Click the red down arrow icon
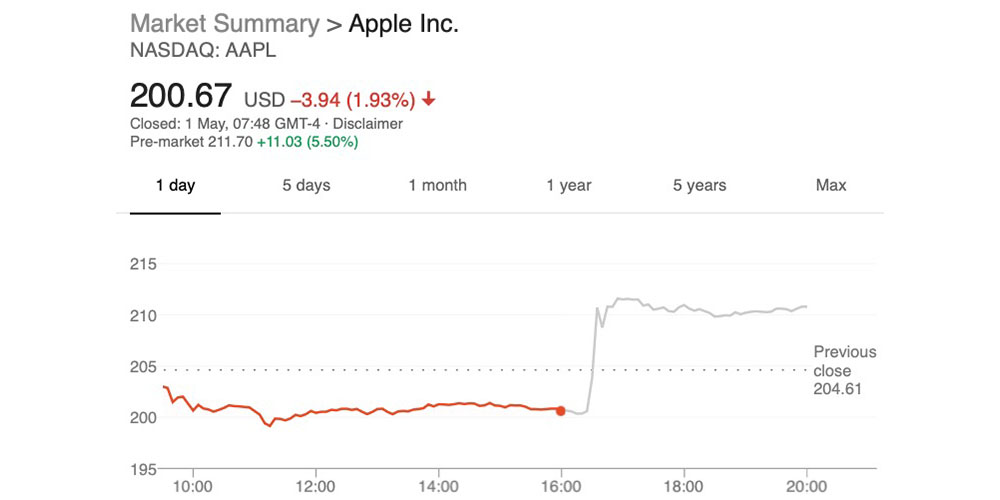The height and width of the screenshot is (500, 1000). point(429,100)
